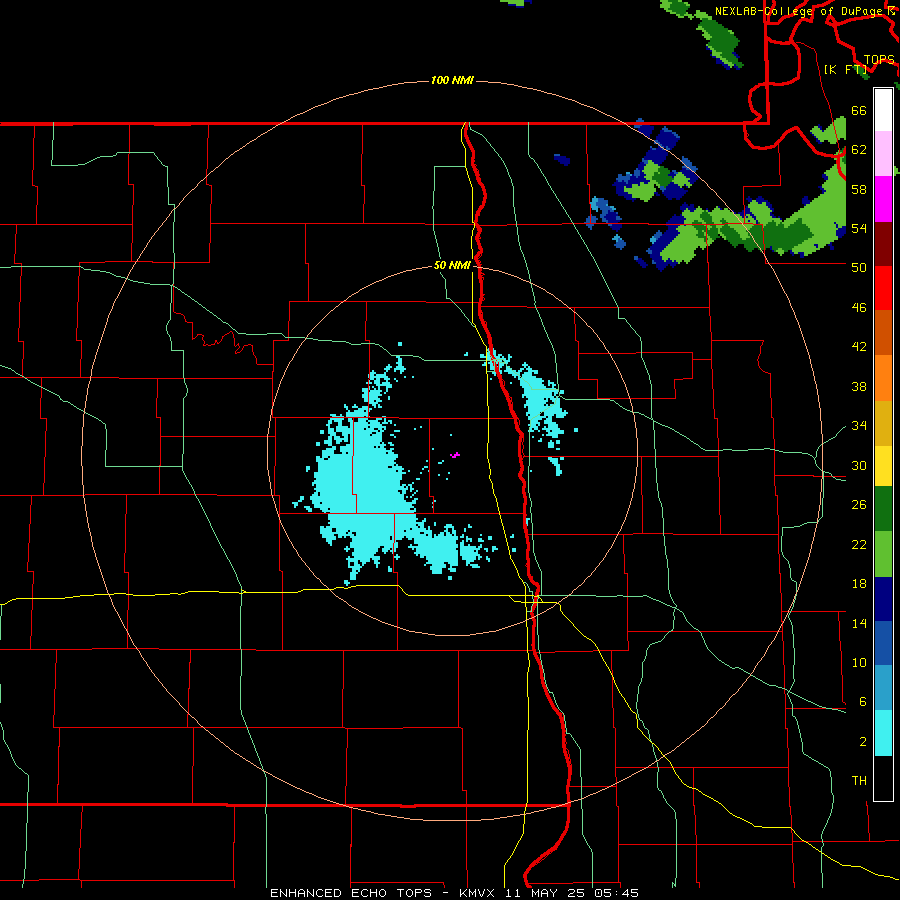This screenshot has height=900, width=900.
Task: Click the "50 NMI" range ring label
Action: tap(452, 265)
